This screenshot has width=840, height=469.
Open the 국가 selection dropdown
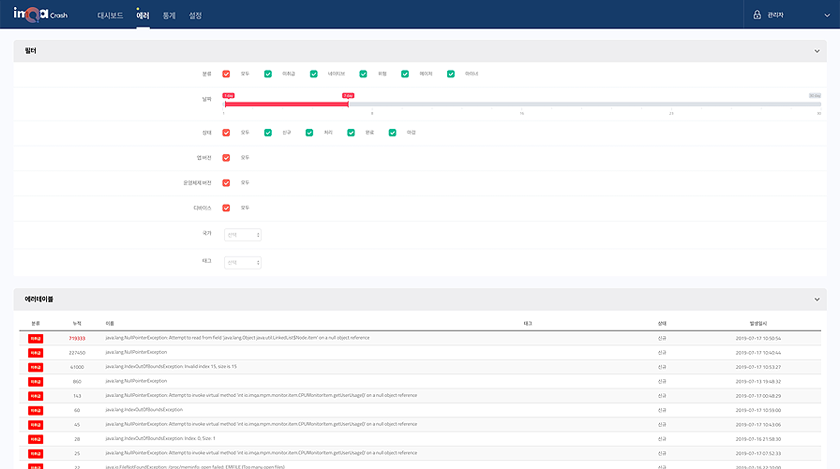pos(243,235)
